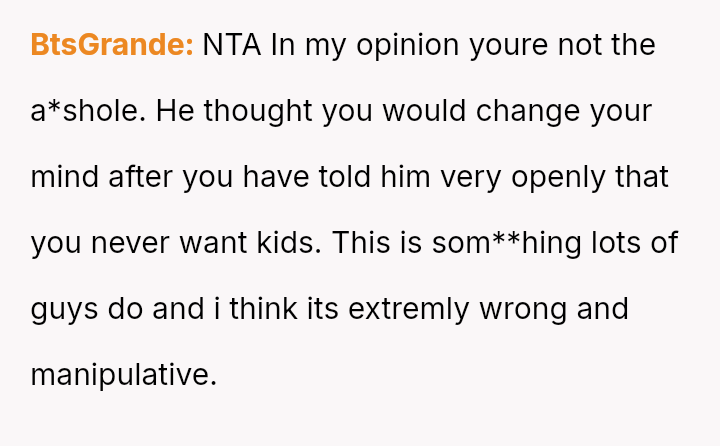Click the word change in second line
Screen dimensions: 720x446
click(x=528, y=112)
